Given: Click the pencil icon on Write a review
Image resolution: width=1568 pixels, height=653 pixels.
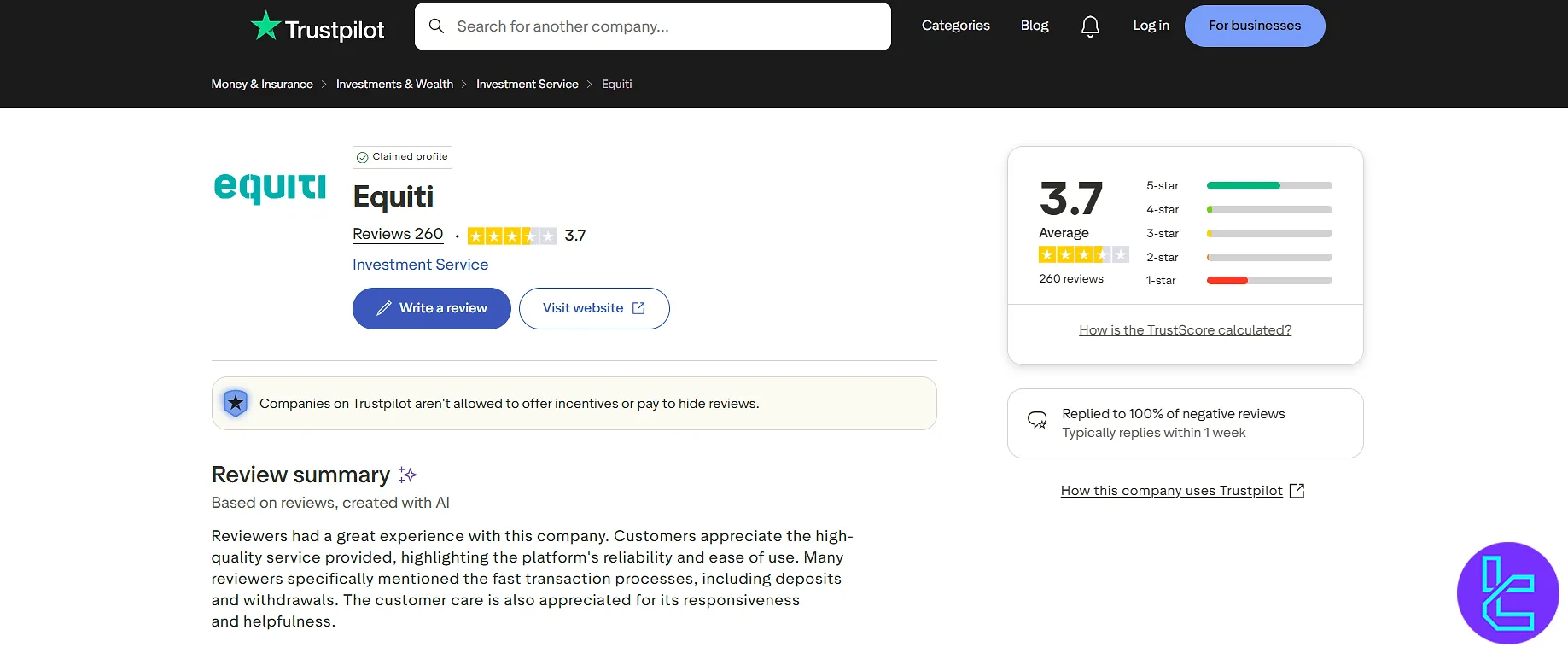Looking at the screenshot, I should (x=384, y=308).
